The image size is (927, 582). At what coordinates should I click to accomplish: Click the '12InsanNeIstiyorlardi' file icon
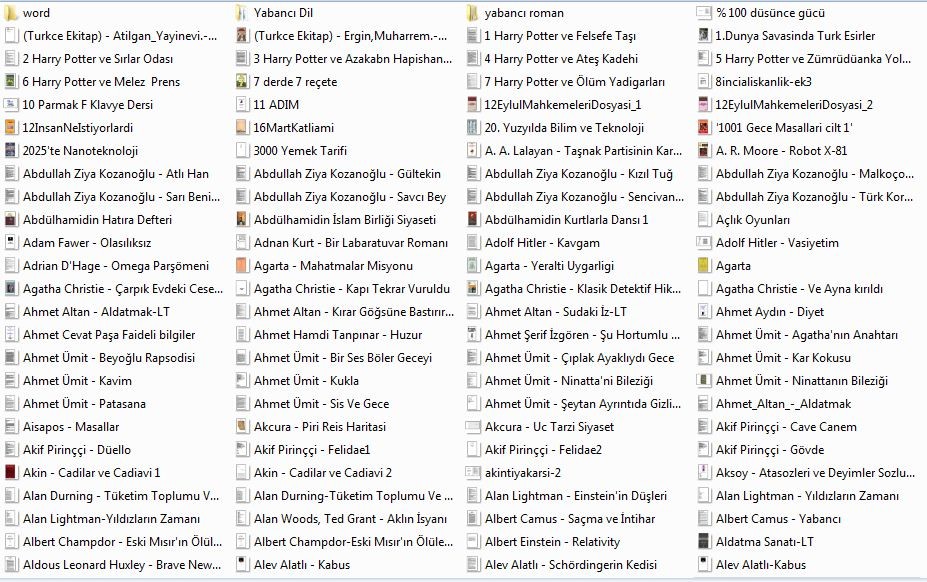tap(11, 128)
